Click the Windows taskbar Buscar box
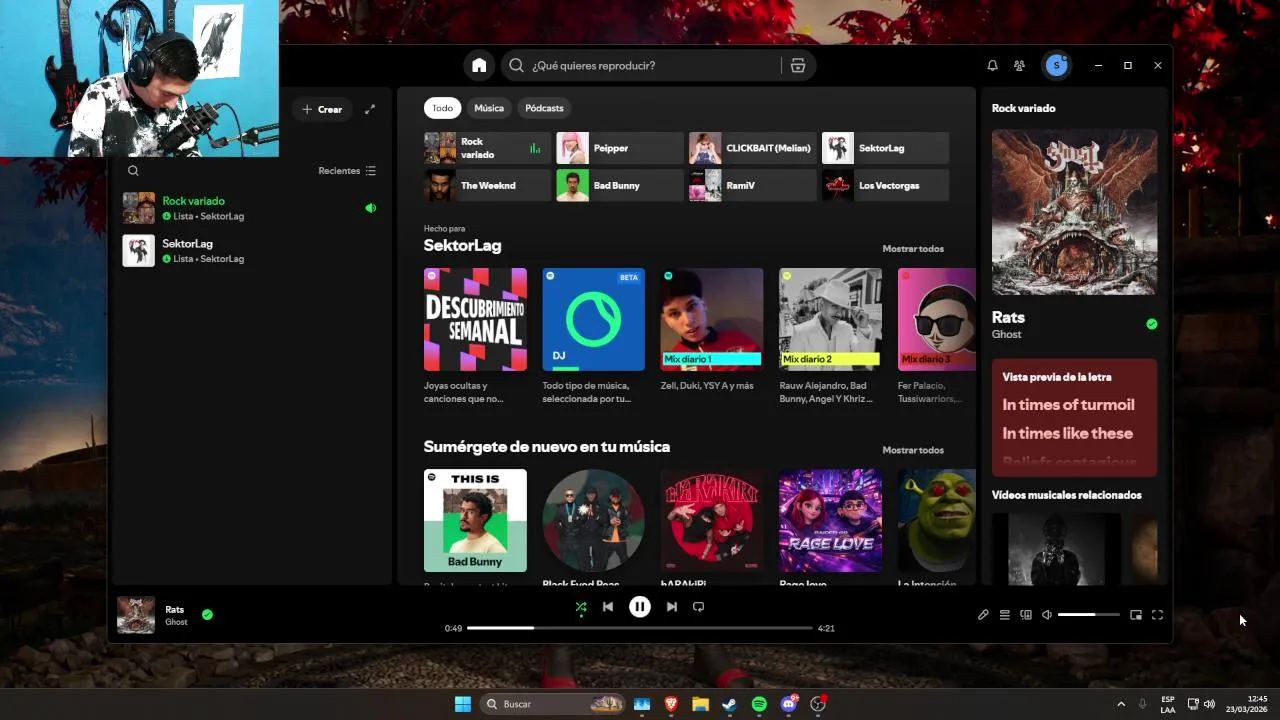The height and width of the screenshot is (720, 1280). tap(552, 704)
